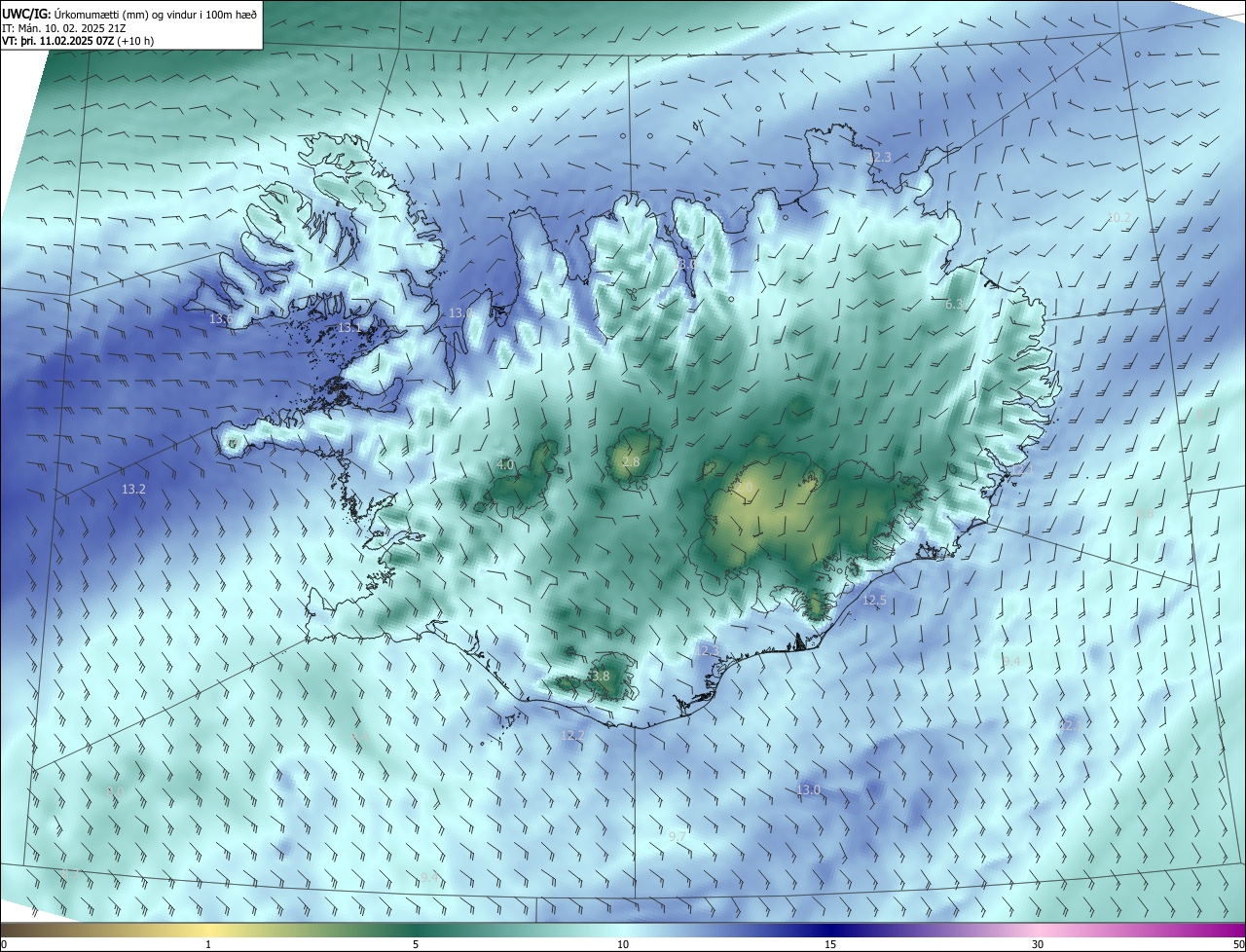Click the colorbar tick label 30
Viewport: 1246px width, 952px height.
click(1038, 944)
